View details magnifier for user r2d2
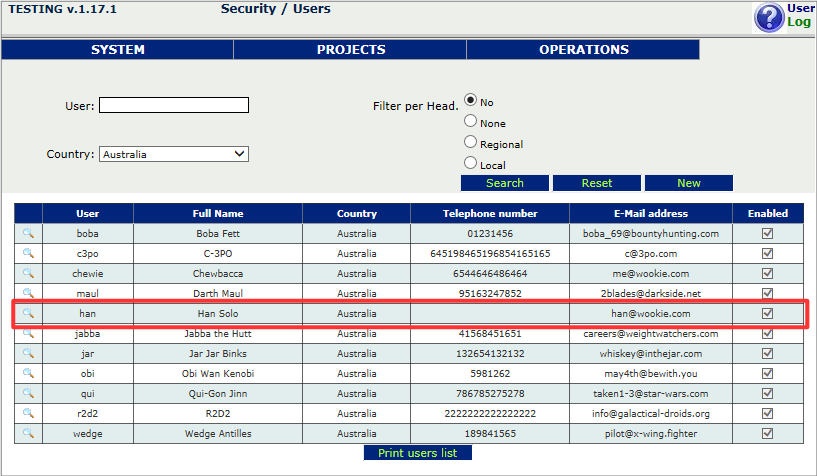Screen dimensions: 817x476 point(28,413)
